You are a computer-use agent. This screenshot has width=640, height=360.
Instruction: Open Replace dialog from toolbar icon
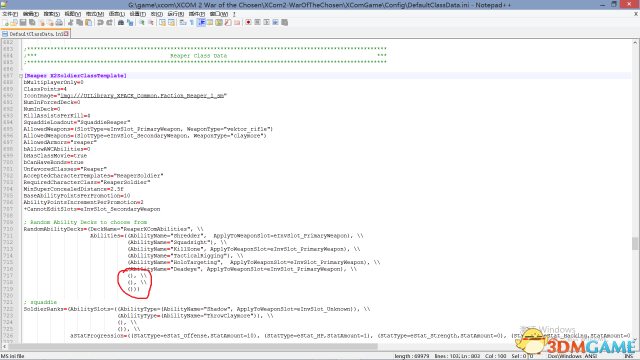pyautogui.click(x=130, y=23)
